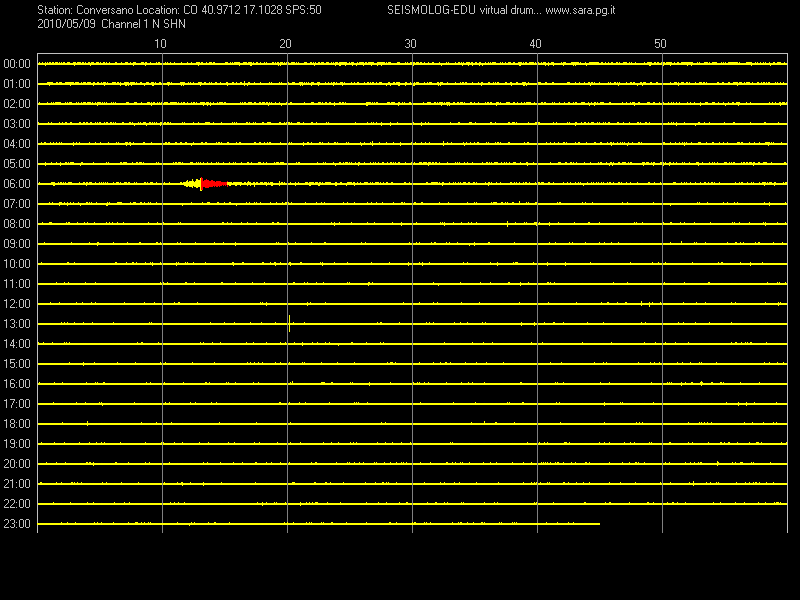Click the 40.9712 17.1028 coordinates text

point(242,10)
